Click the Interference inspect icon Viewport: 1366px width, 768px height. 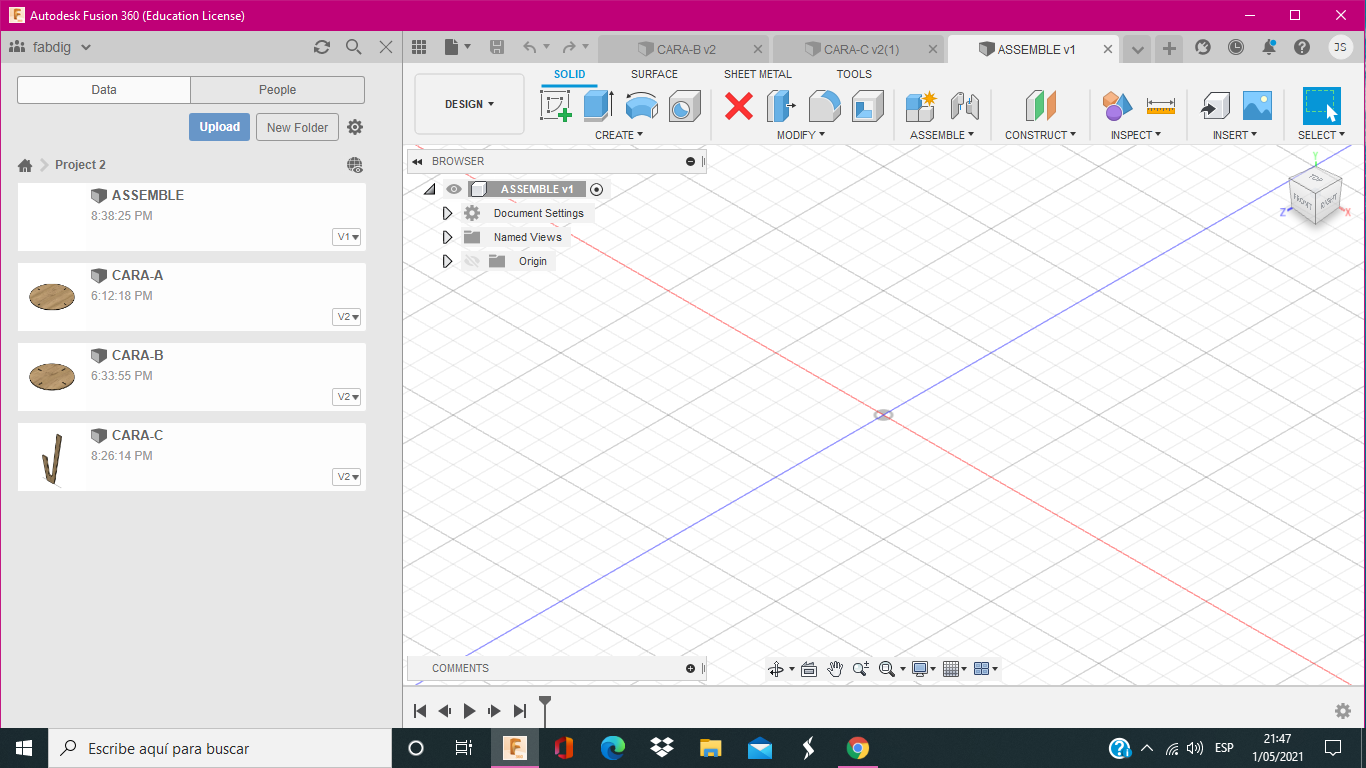coord(1117,105)
